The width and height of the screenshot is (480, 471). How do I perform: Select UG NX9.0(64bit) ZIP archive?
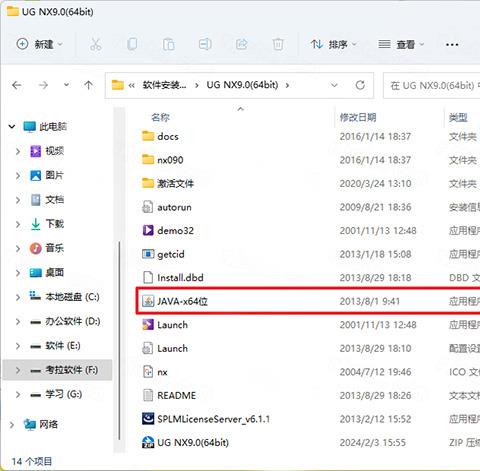click(193, 443)
